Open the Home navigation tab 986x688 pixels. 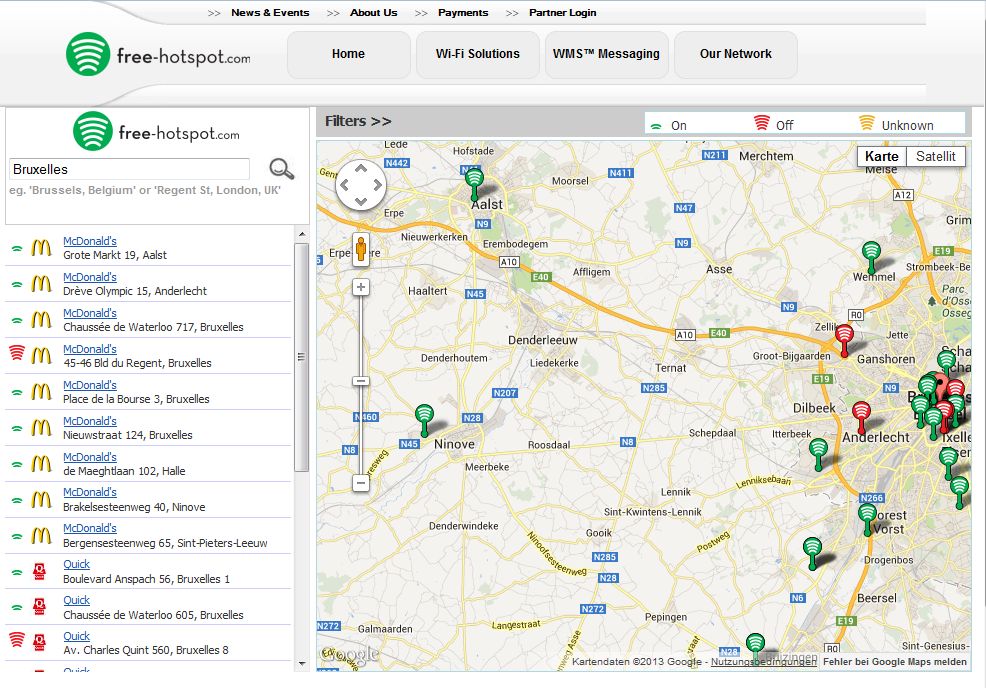(x=348, y=55)
